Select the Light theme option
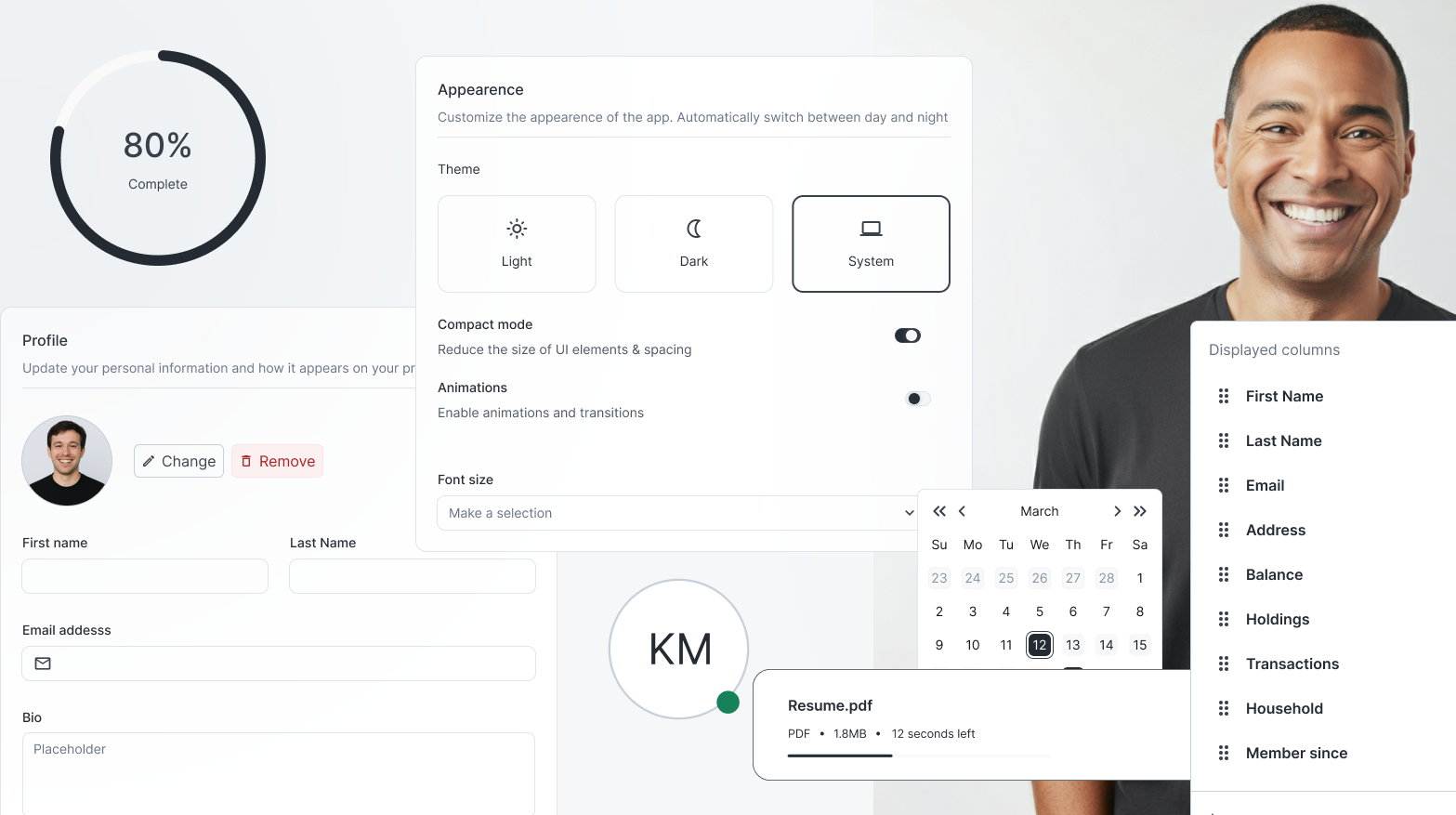Viewport: 1456px width, 815px height. pos(517,243)
